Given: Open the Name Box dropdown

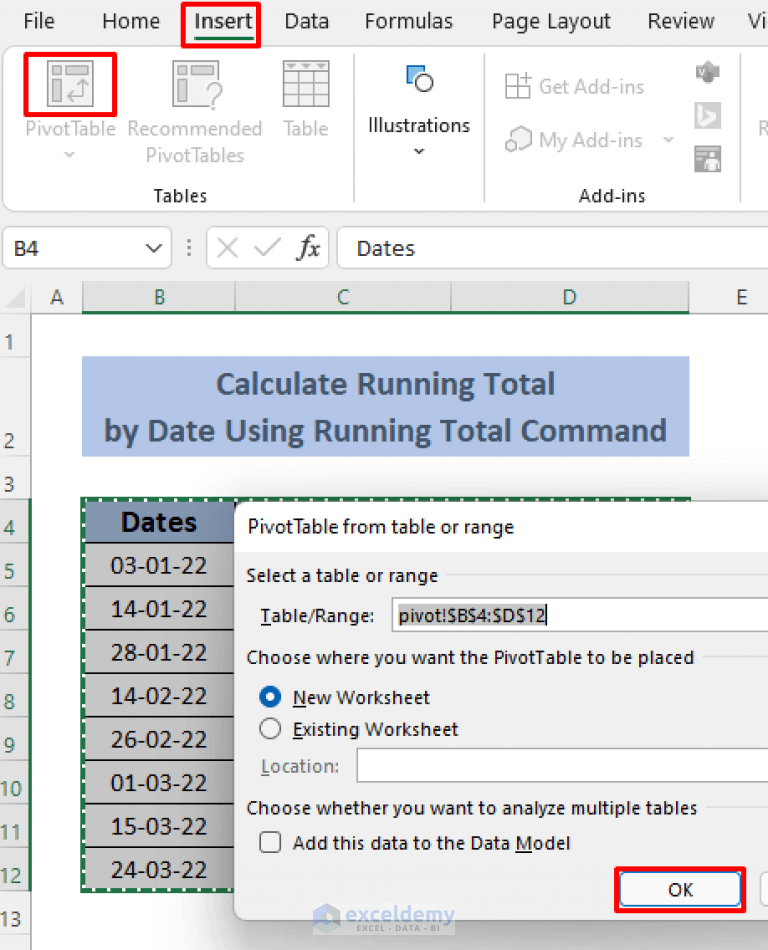Looking at the screenshot, I should point(152,248).
